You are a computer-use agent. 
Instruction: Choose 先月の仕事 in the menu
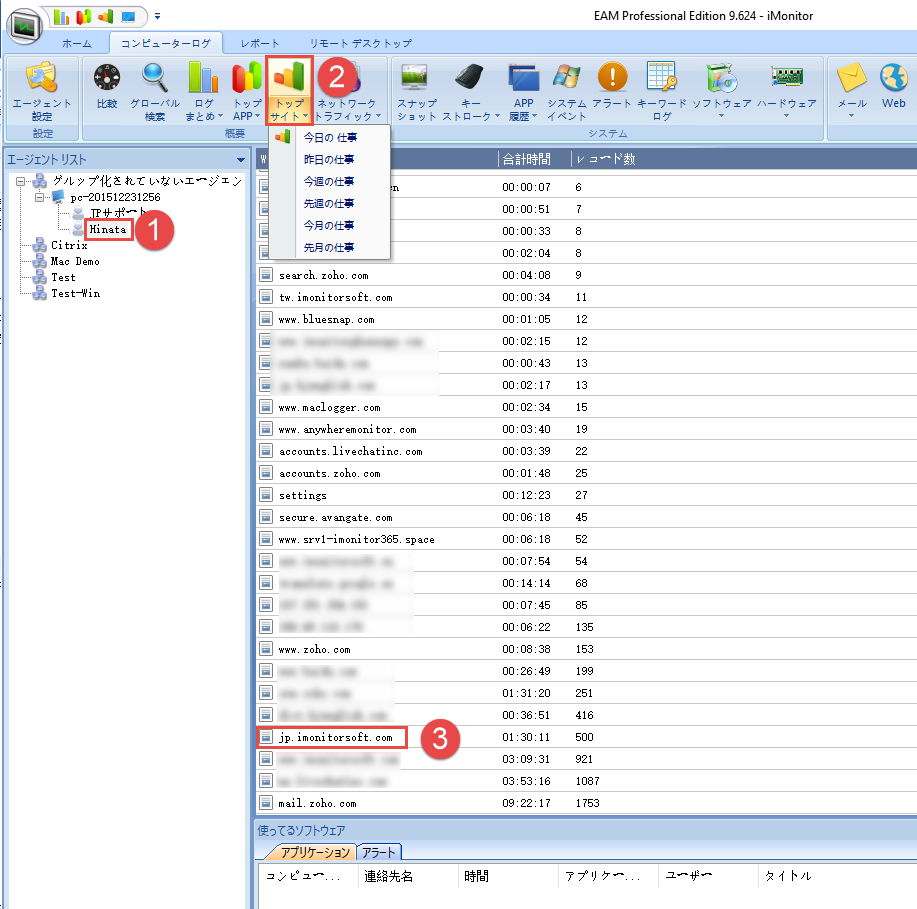pyautogui.click(x=329, y=247)
